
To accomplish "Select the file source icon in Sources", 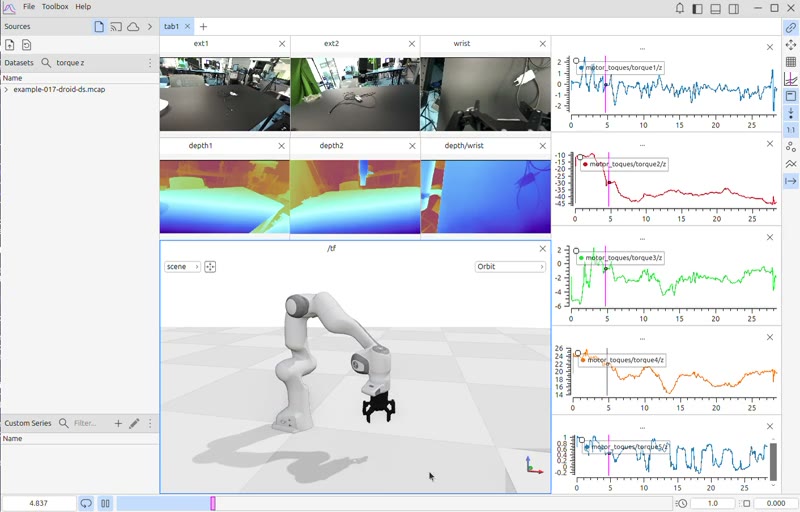I will point(99,27).
